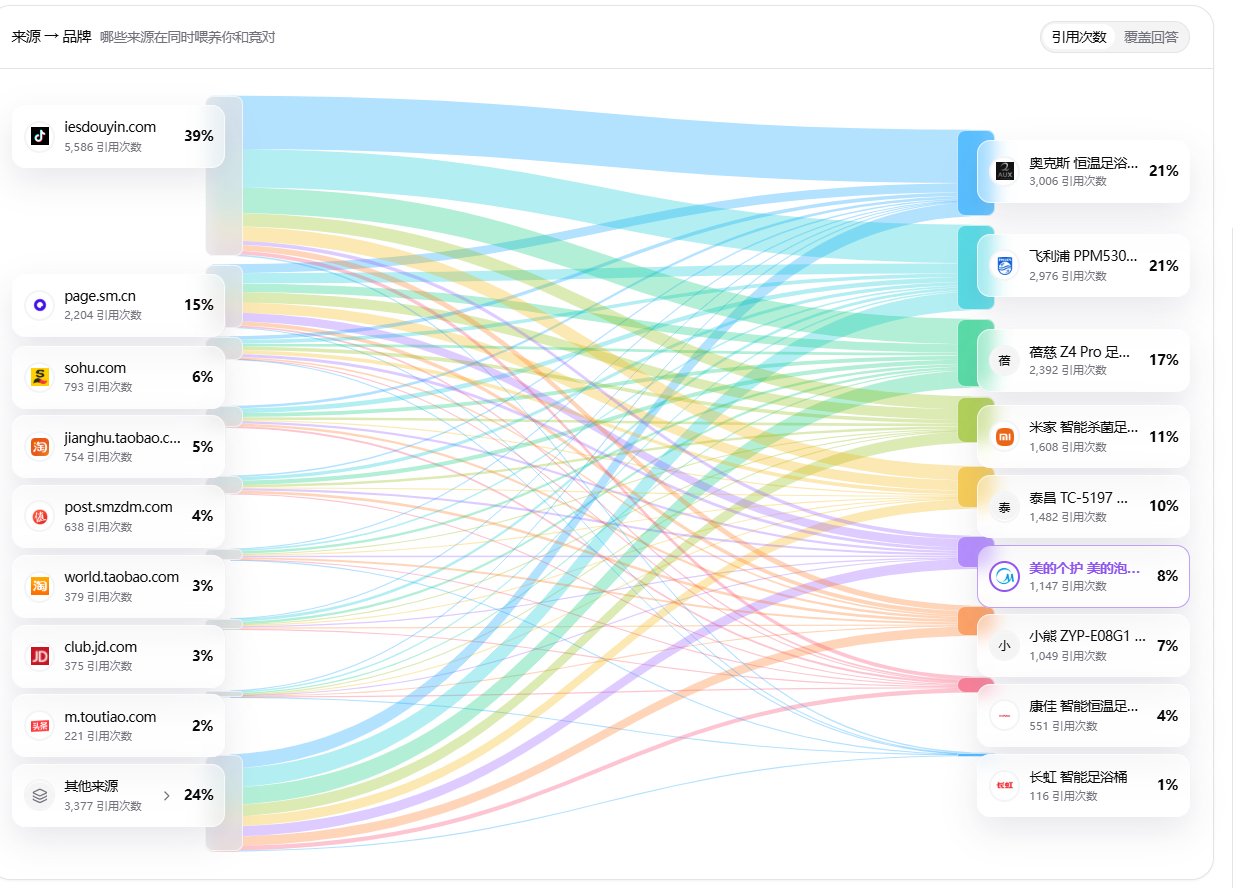Switch metric to 引用次数
This screenshot has width=1233, height=888.
(1079, 37)
